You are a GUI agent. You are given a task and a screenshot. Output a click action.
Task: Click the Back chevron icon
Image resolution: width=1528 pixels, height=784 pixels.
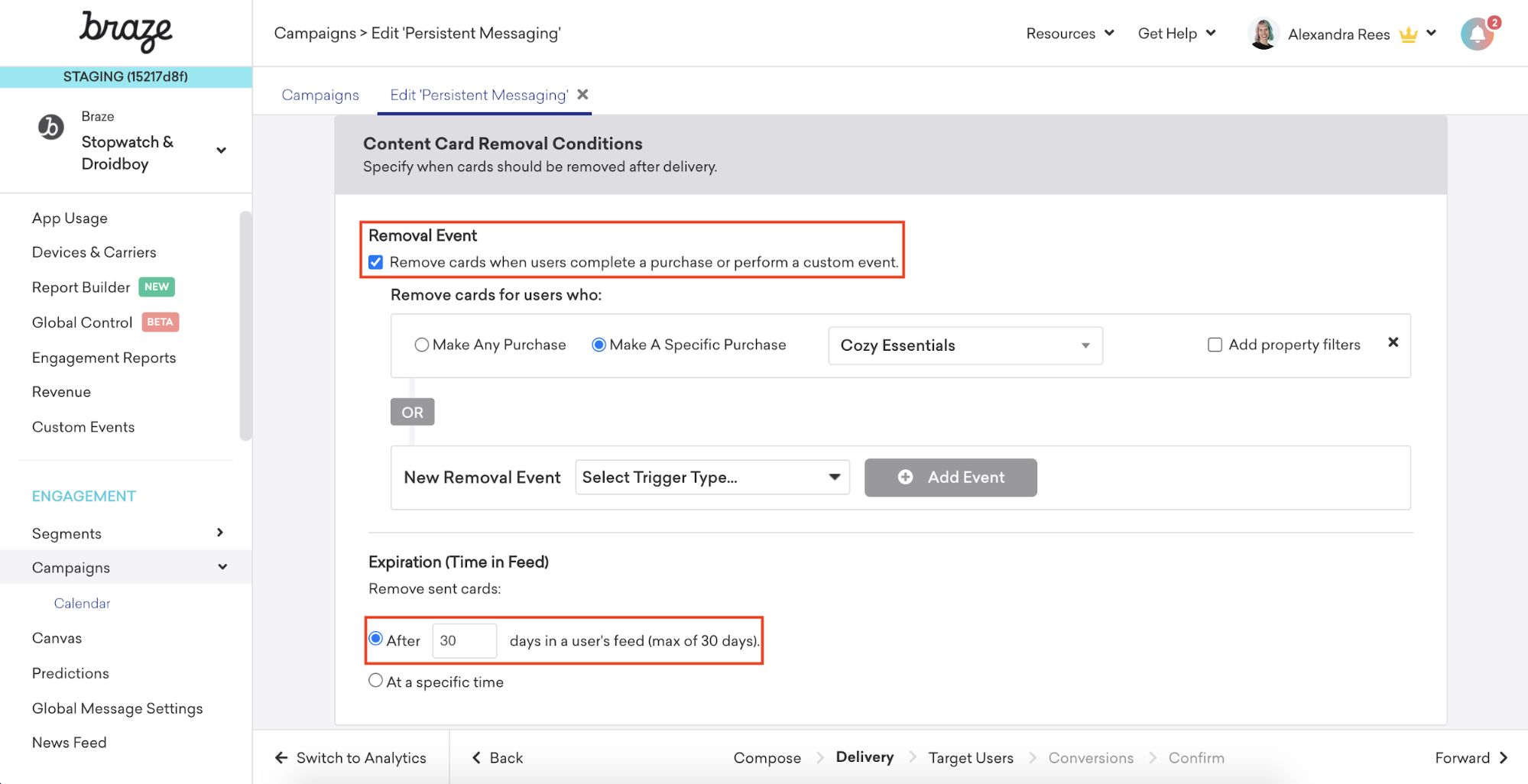click(476, 757)
